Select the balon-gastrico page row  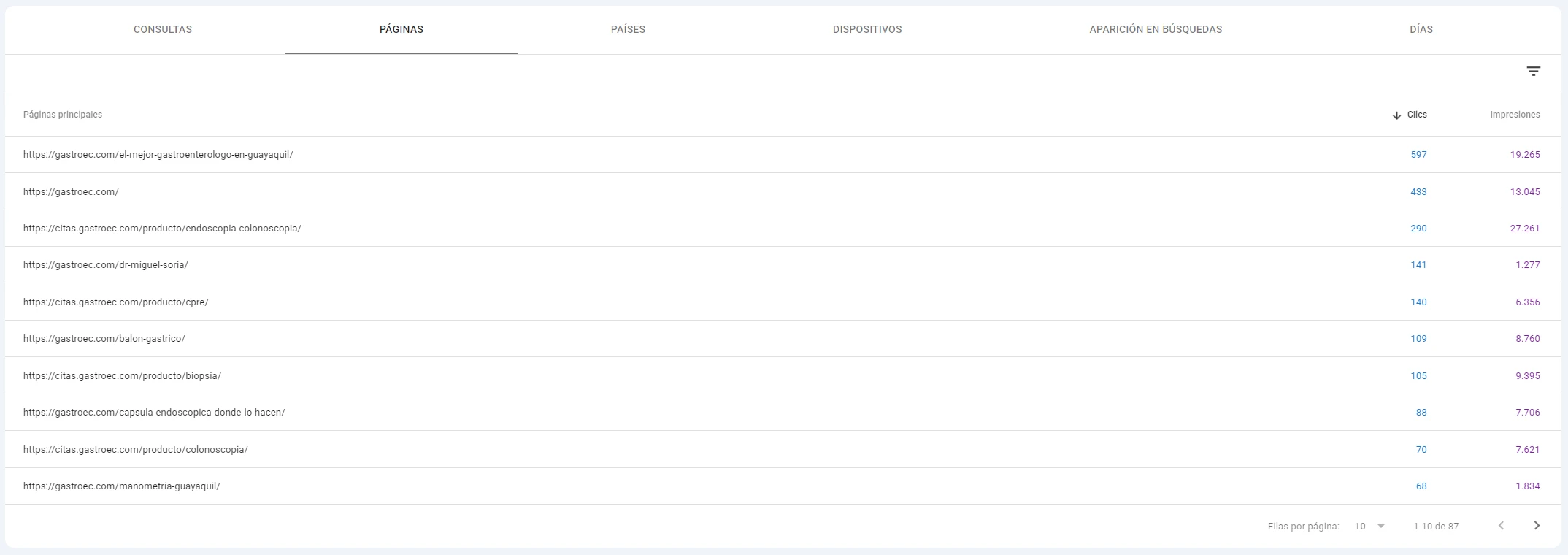(783, 339)
